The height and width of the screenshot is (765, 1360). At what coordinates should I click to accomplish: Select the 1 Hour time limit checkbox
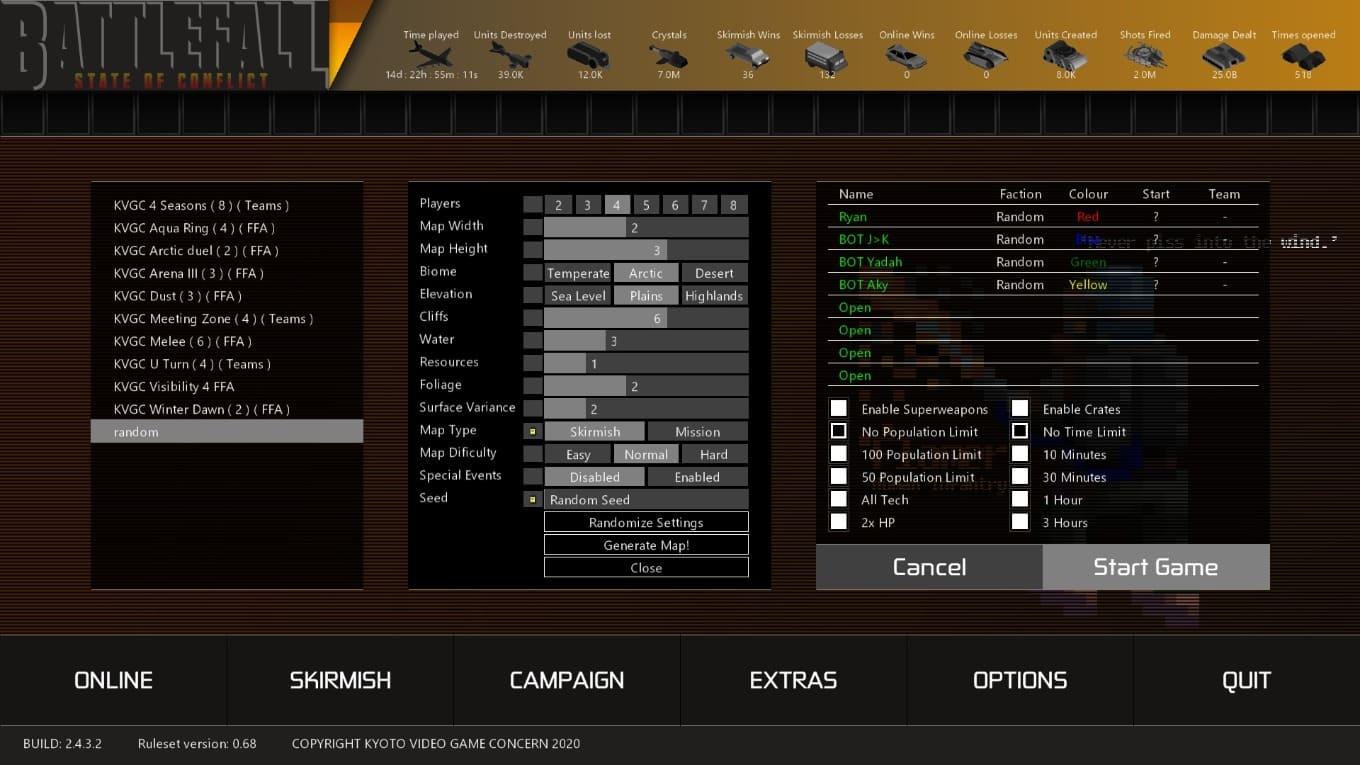pyautogui.click(x=1020, y=499)
